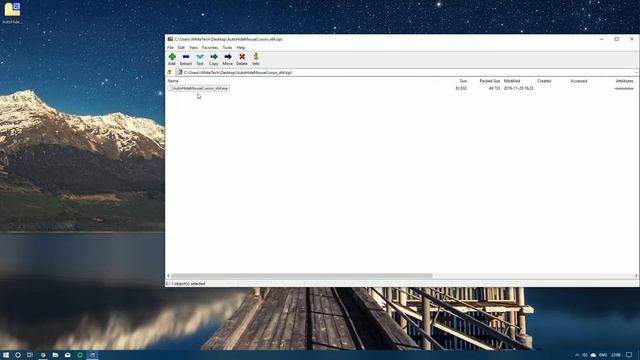This screenshot has width=640, height=360.
Task: Open the green circular app in the taskbar
Action: tap(80, 355)
